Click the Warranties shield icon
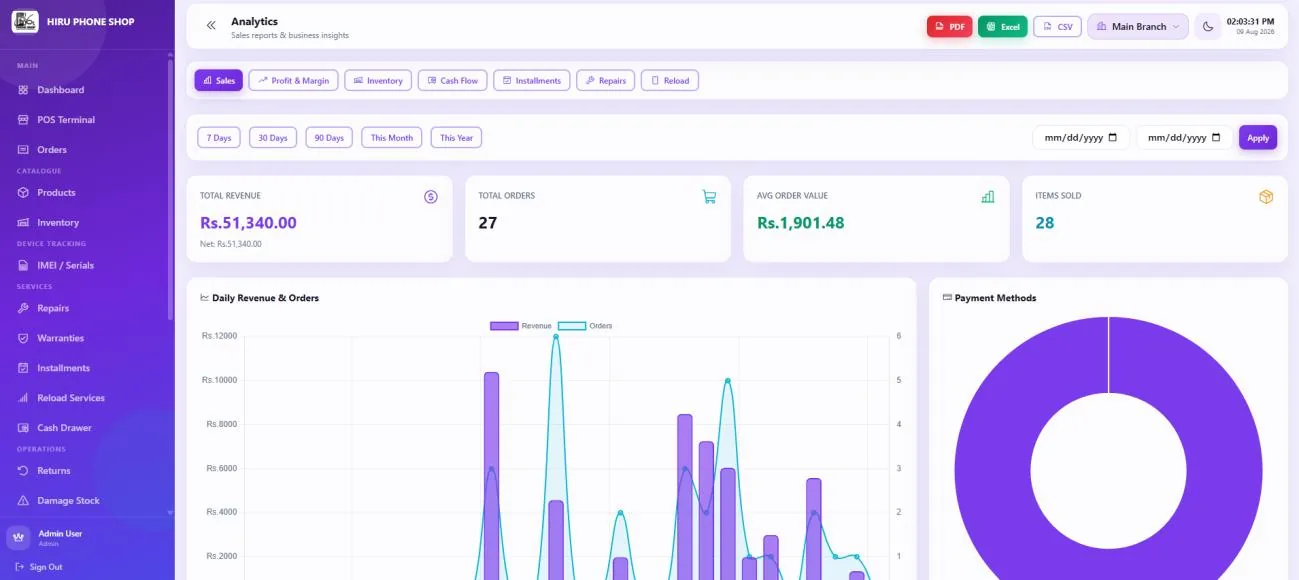Image resolution: width=1299 pixels, height=580 pixels. [x=23, y=339]
